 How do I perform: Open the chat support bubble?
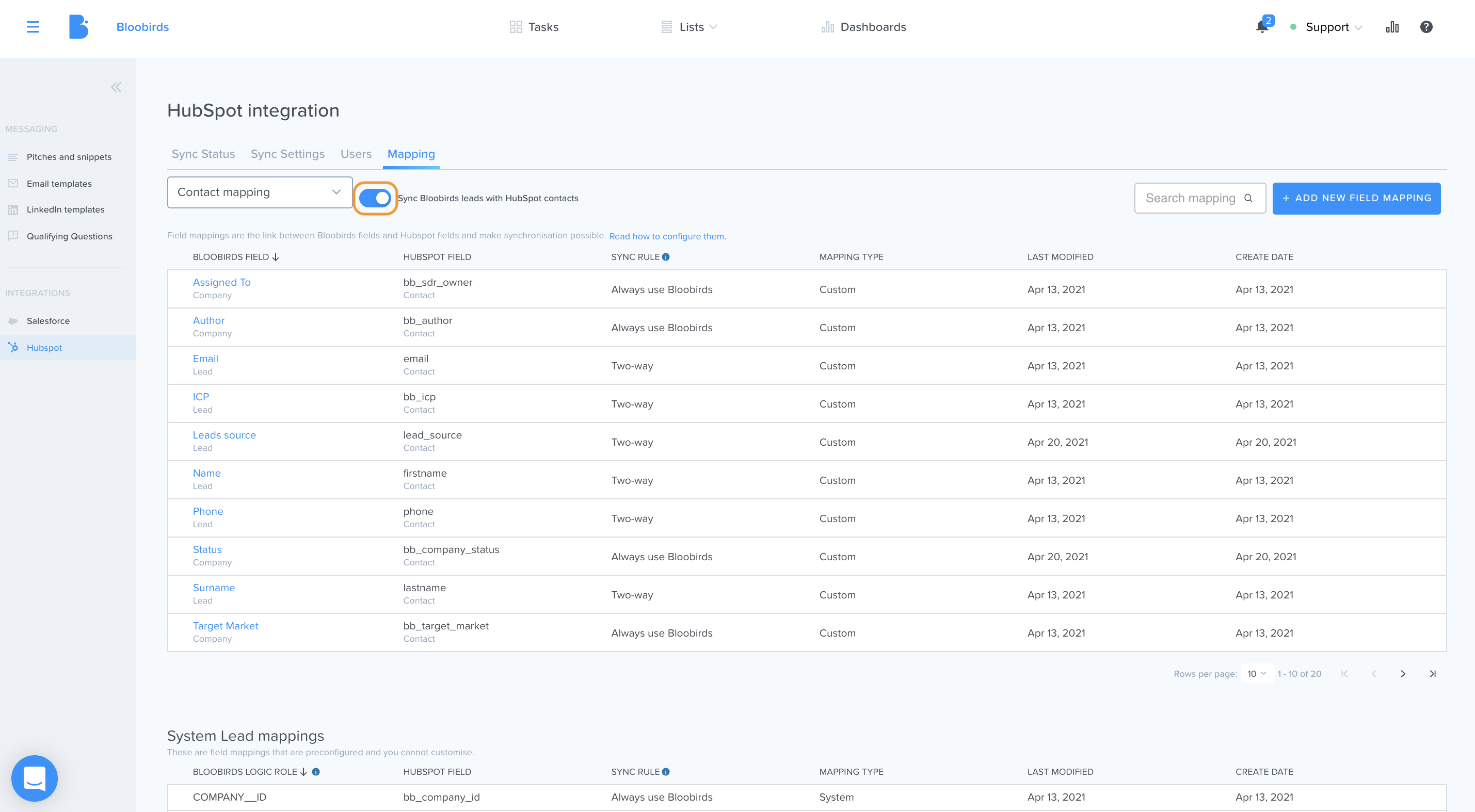(35, 778)
